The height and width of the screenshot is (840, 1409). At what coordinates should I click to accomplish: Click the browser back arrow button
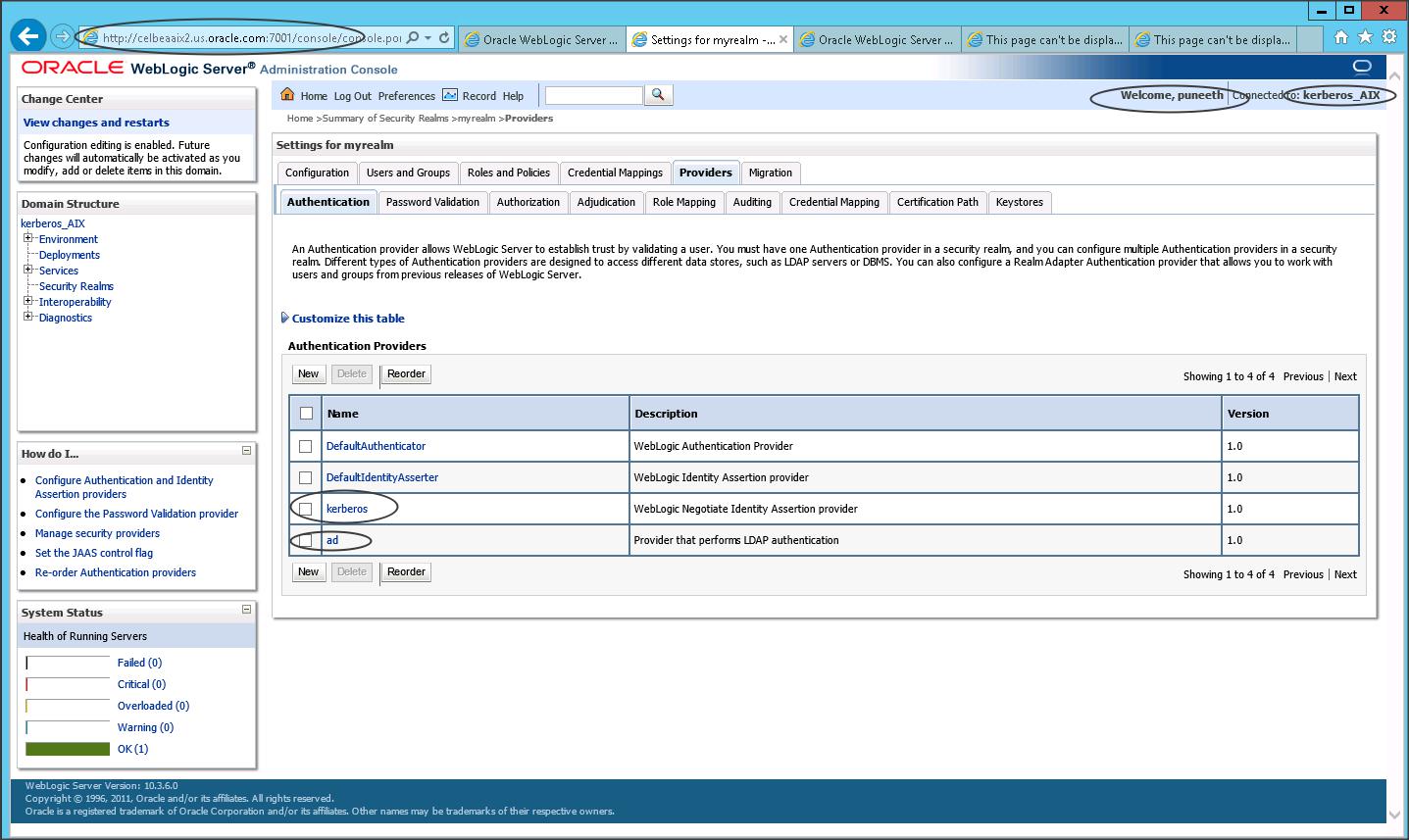[28, 37]
